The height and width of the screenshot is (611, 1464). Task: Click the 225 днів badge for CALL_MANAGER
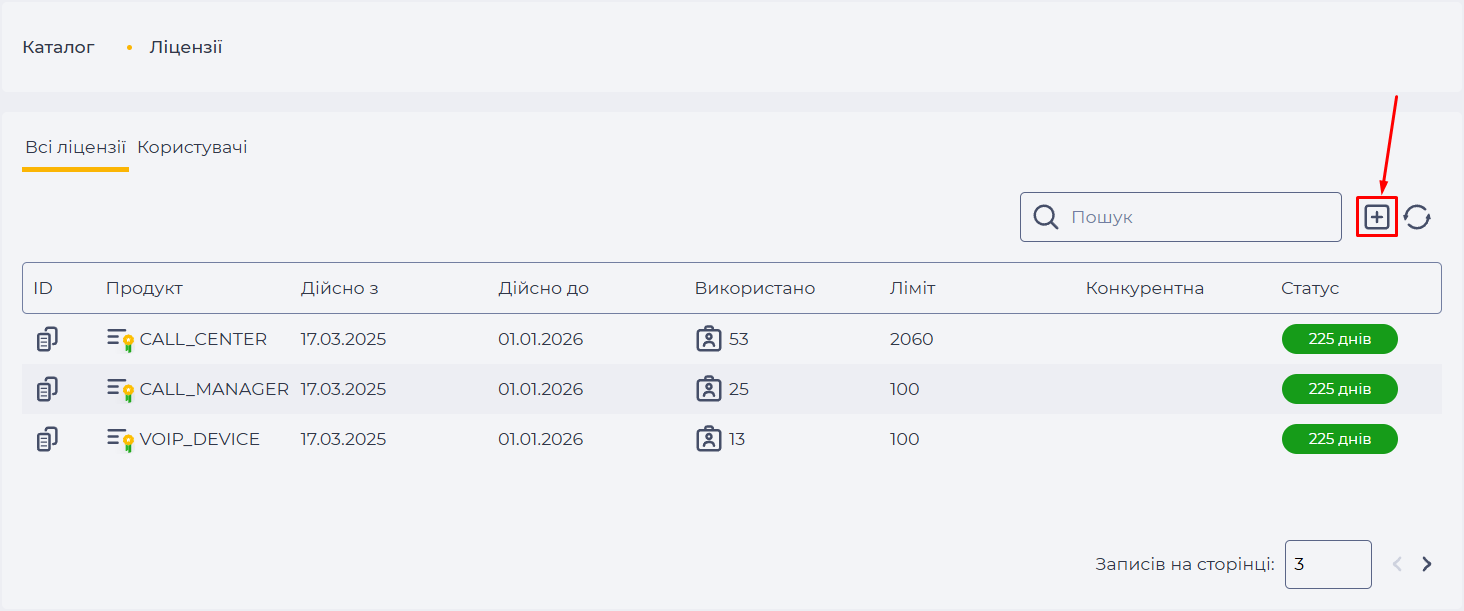1340,389
